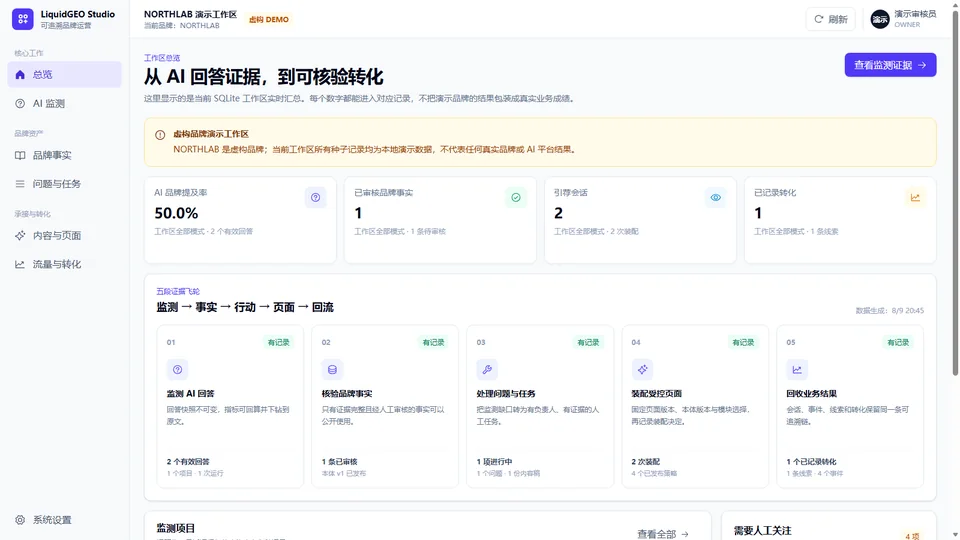Screen dimensions: 960x540
Task: Click the 1 项进行中 stat text
Action: click(x=495, y=462)
